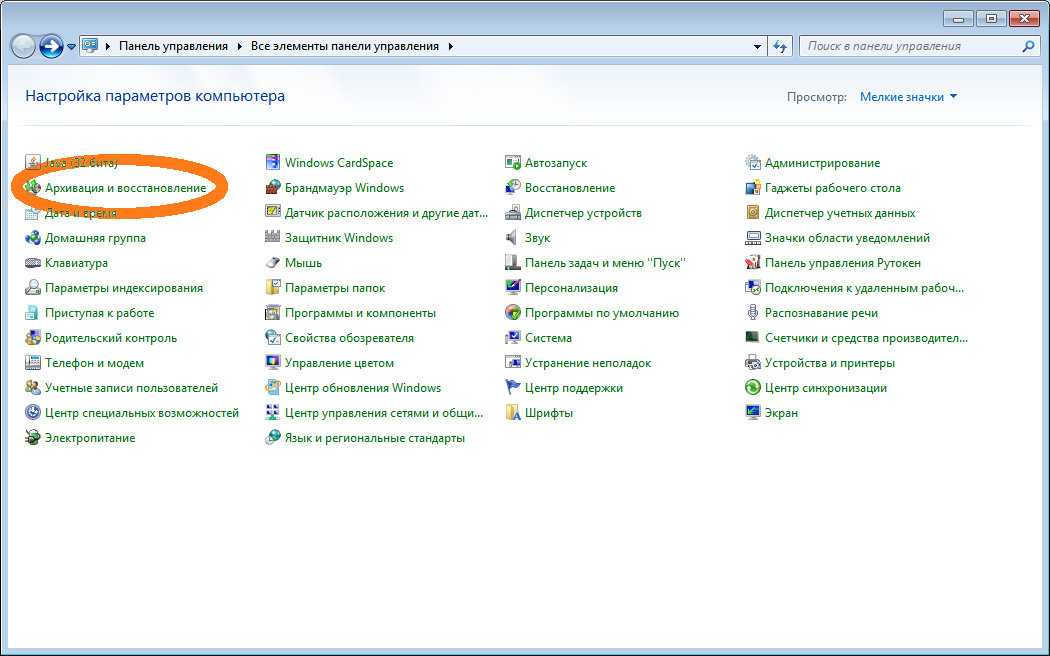Expand the address bar history dropdown arrow
The image size is (1050, 656).
tap(757, 46)
